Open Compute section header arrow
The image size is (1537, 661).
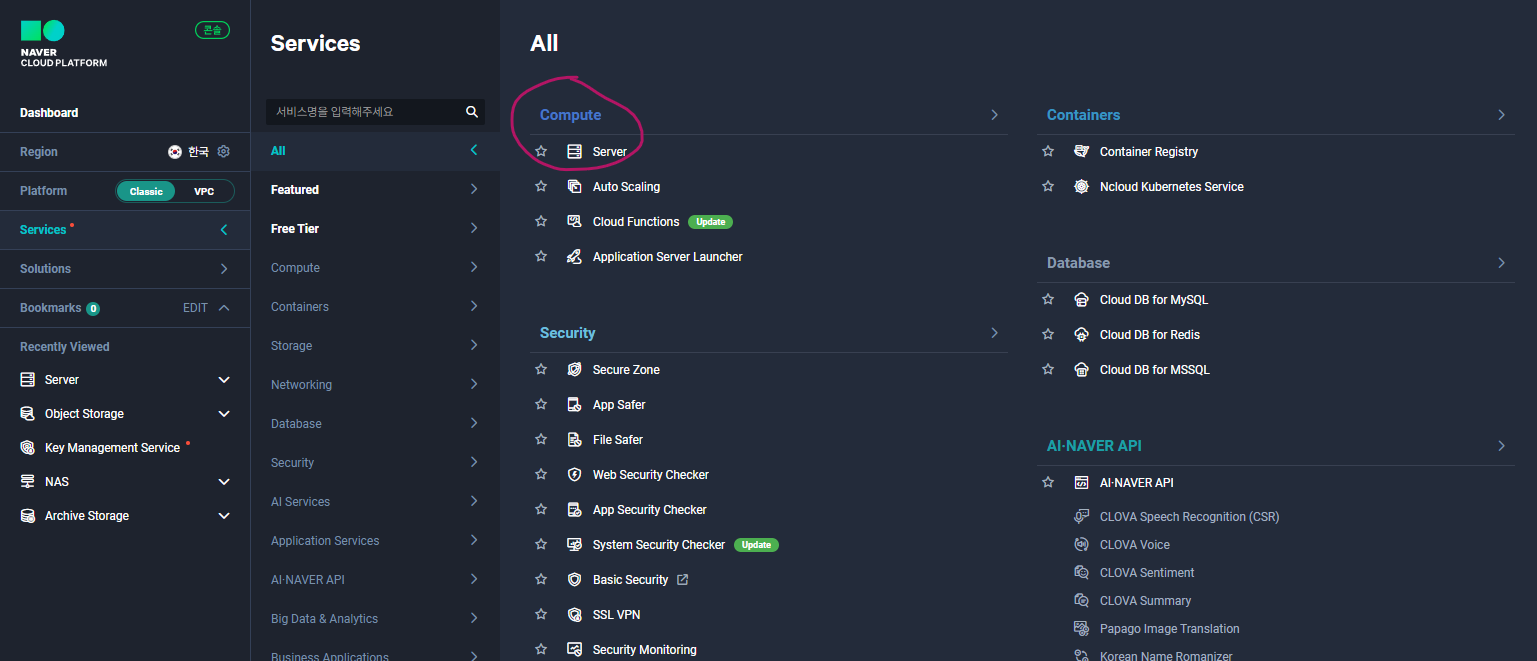pos(994,115)
